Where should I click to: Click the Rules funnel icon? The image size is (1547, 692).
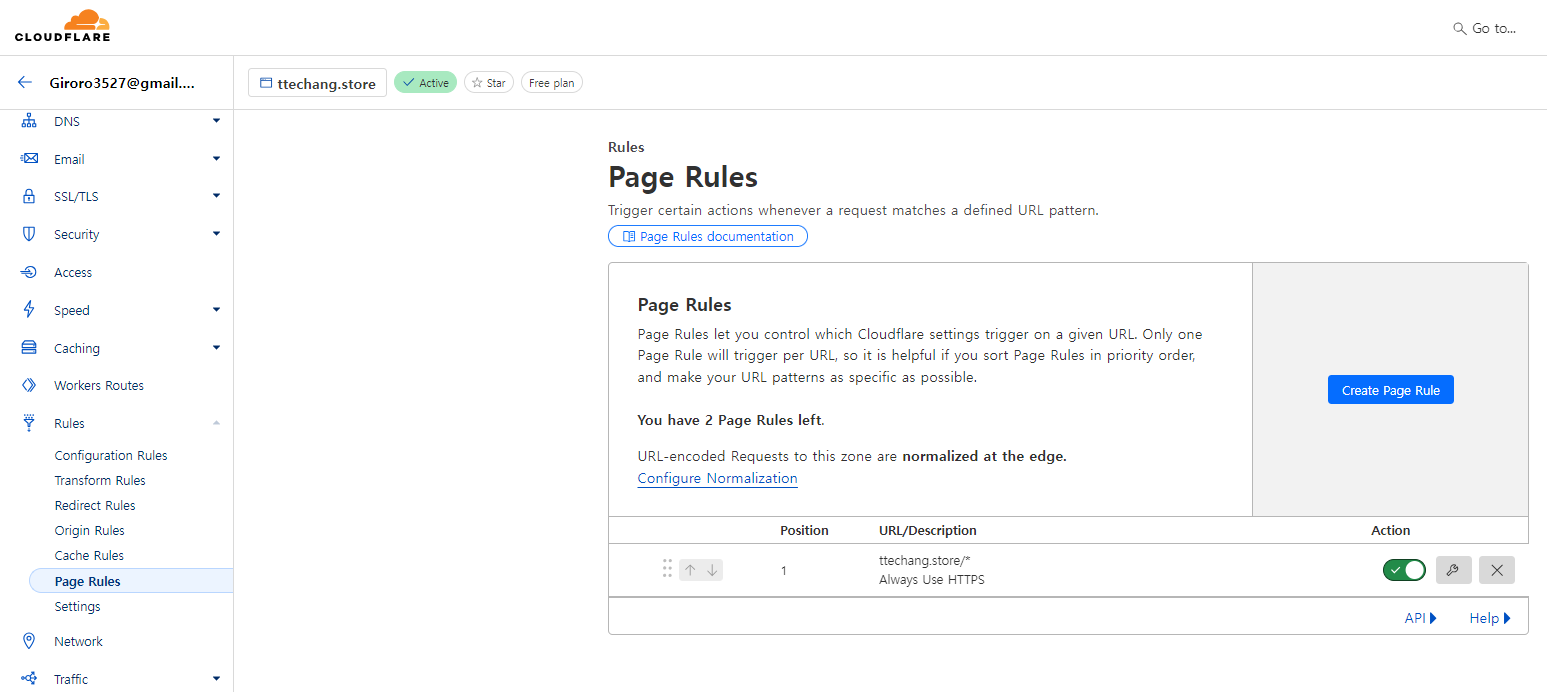pyautogui.click(x=29, y=423)
